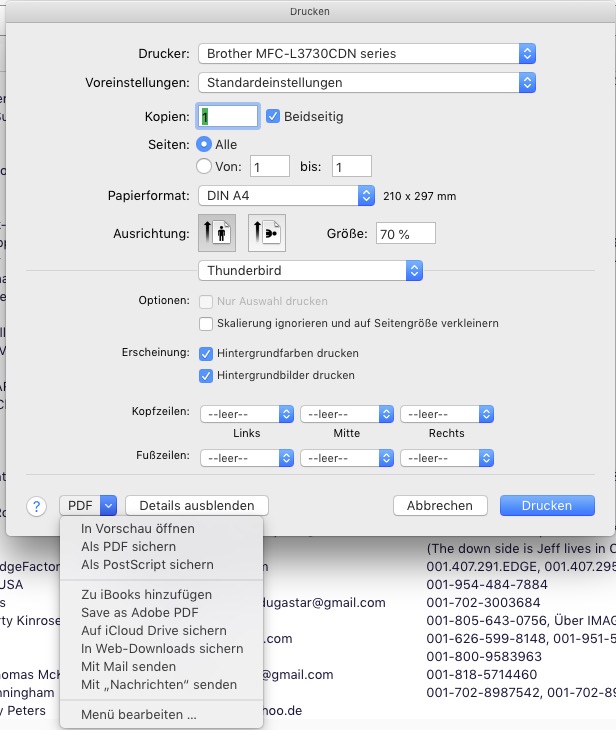Toggle Hintergrundbilder drucken checkbox
Viewport: 616px width, 730px height.
pos(206,376)
